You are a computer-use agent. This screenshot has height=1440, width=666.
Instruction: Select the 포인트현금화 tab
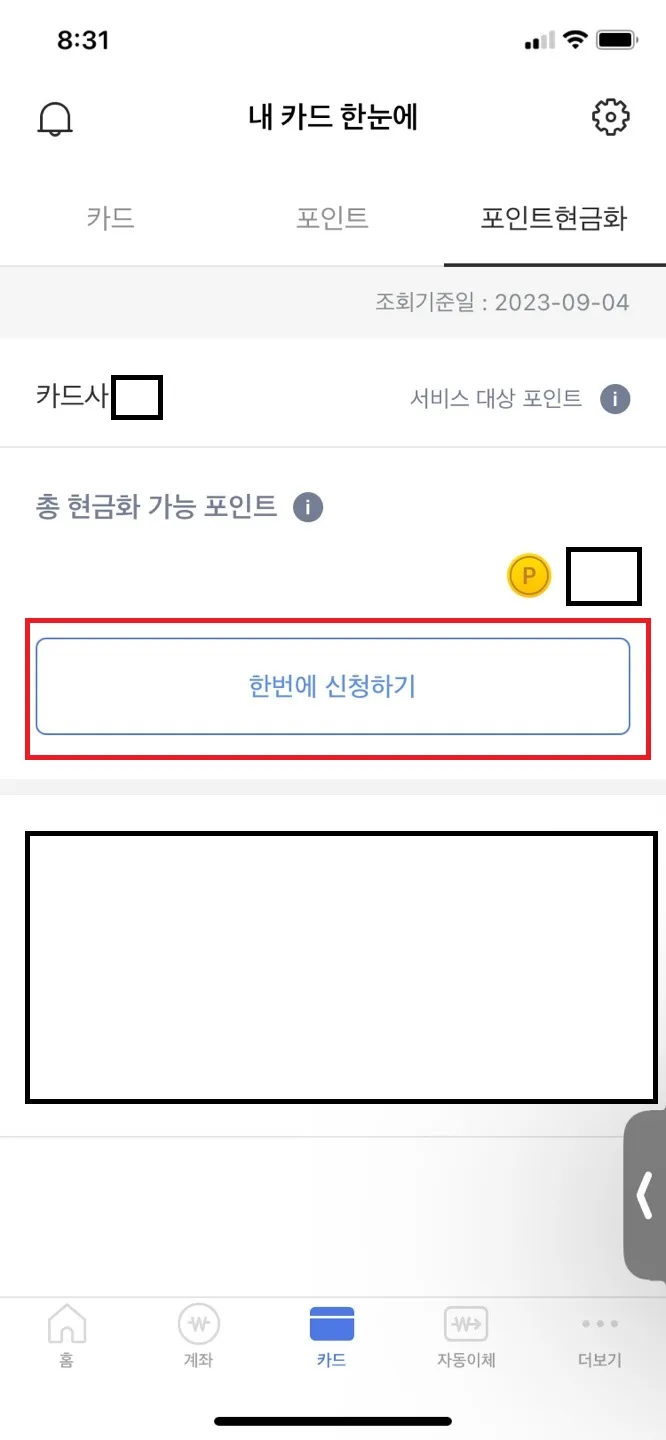click(554, 218)
